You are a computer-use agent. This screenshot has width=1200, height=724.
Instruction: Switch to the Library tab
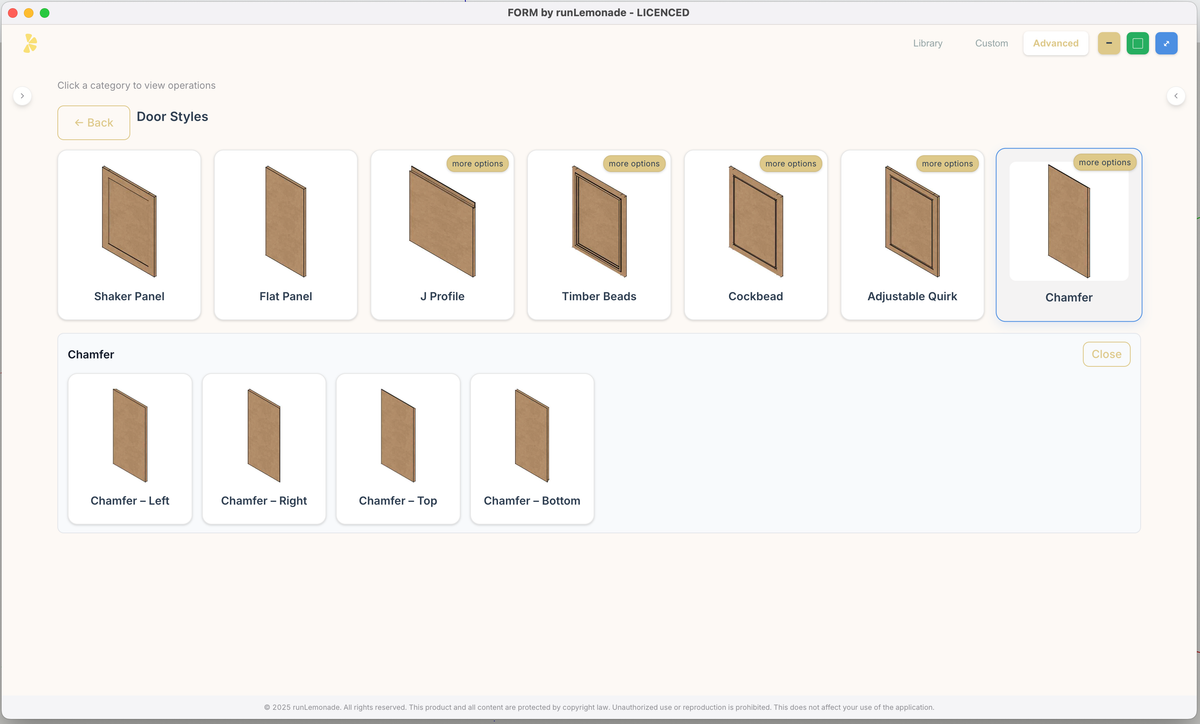tap(927, 43)
